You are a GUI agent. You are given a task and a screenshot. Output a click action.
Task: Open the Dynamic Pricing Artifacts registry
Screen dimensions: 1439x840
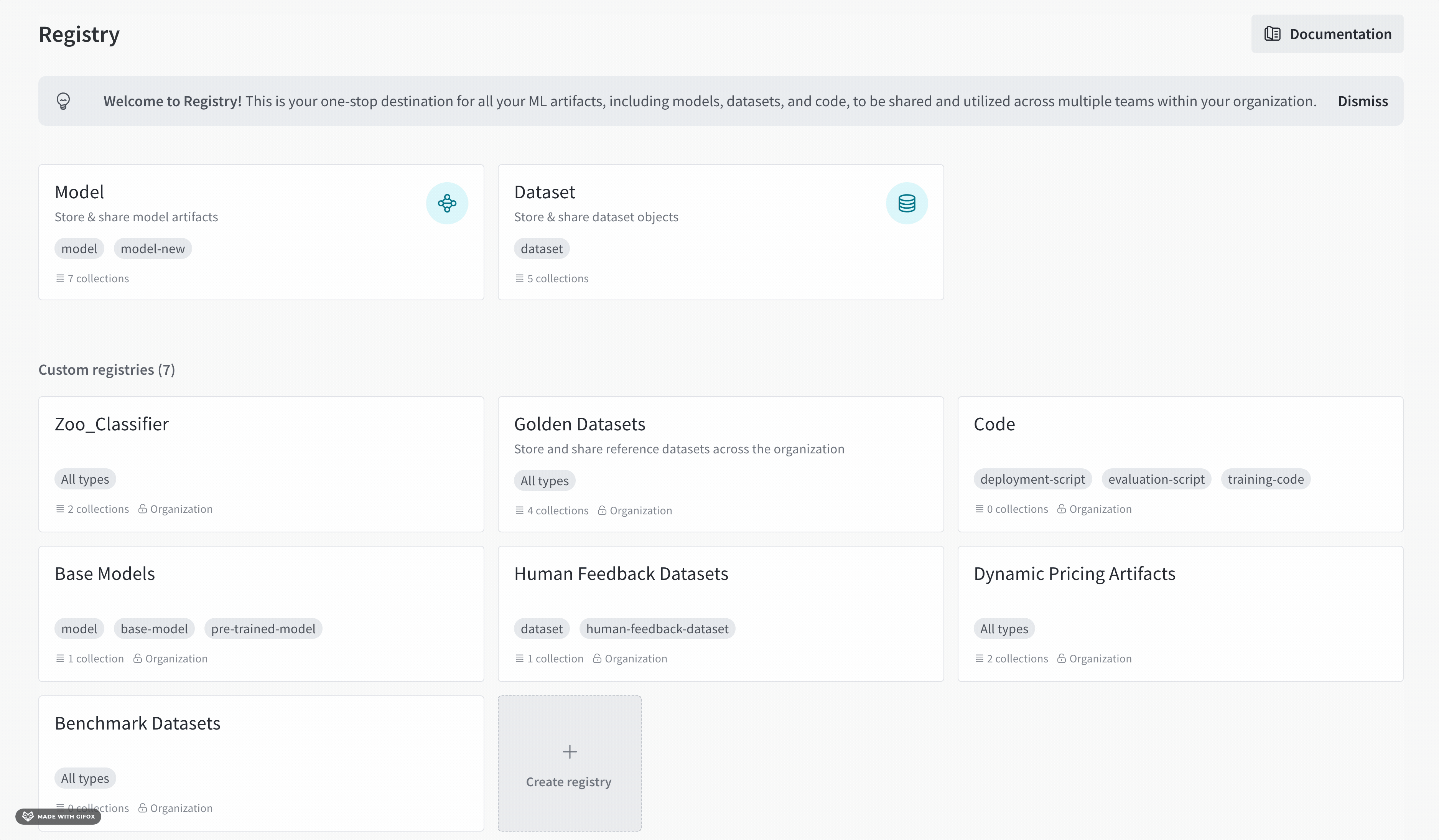[x=1074, y=574]
